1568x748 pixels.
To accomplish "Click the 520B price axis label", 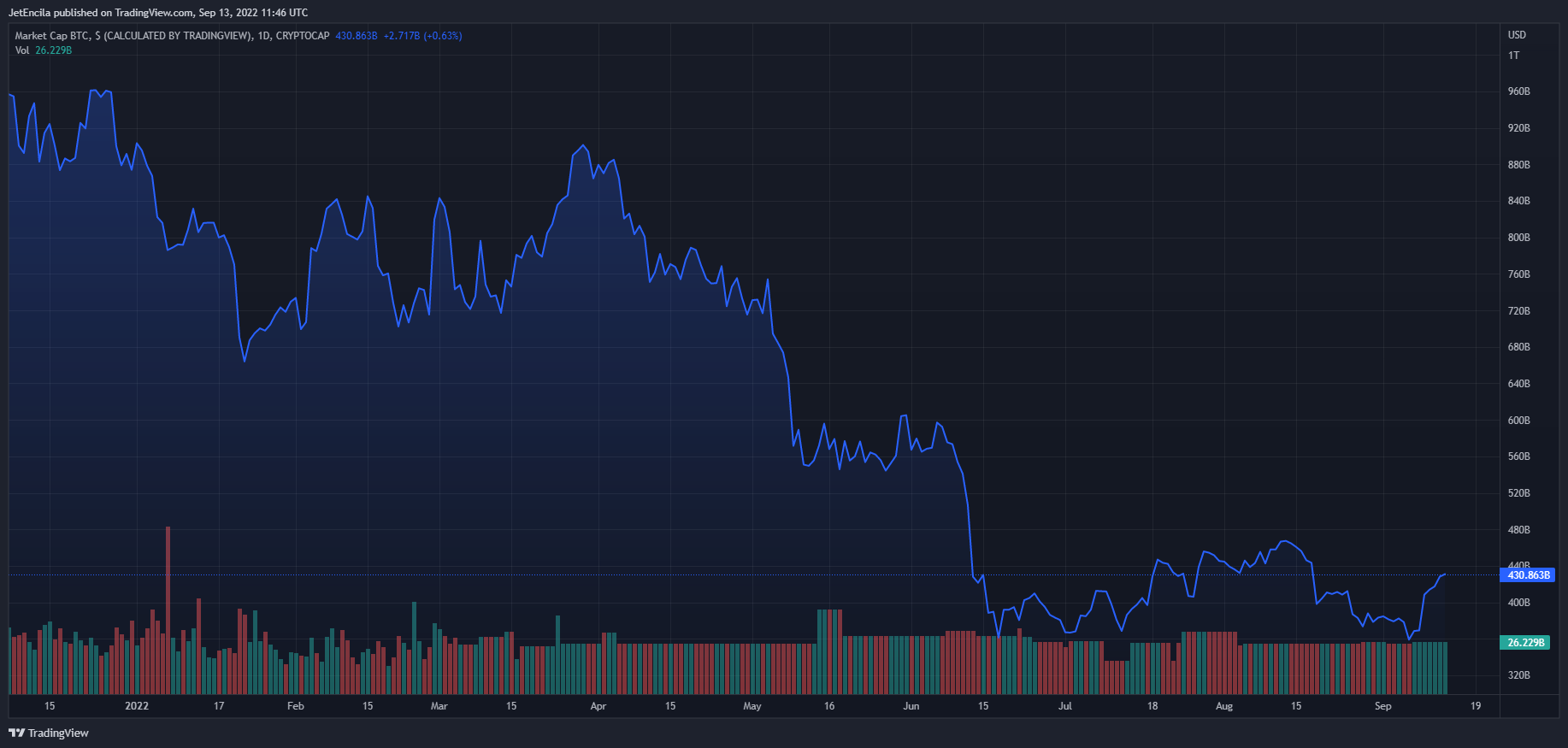I will click(1518, 493).
